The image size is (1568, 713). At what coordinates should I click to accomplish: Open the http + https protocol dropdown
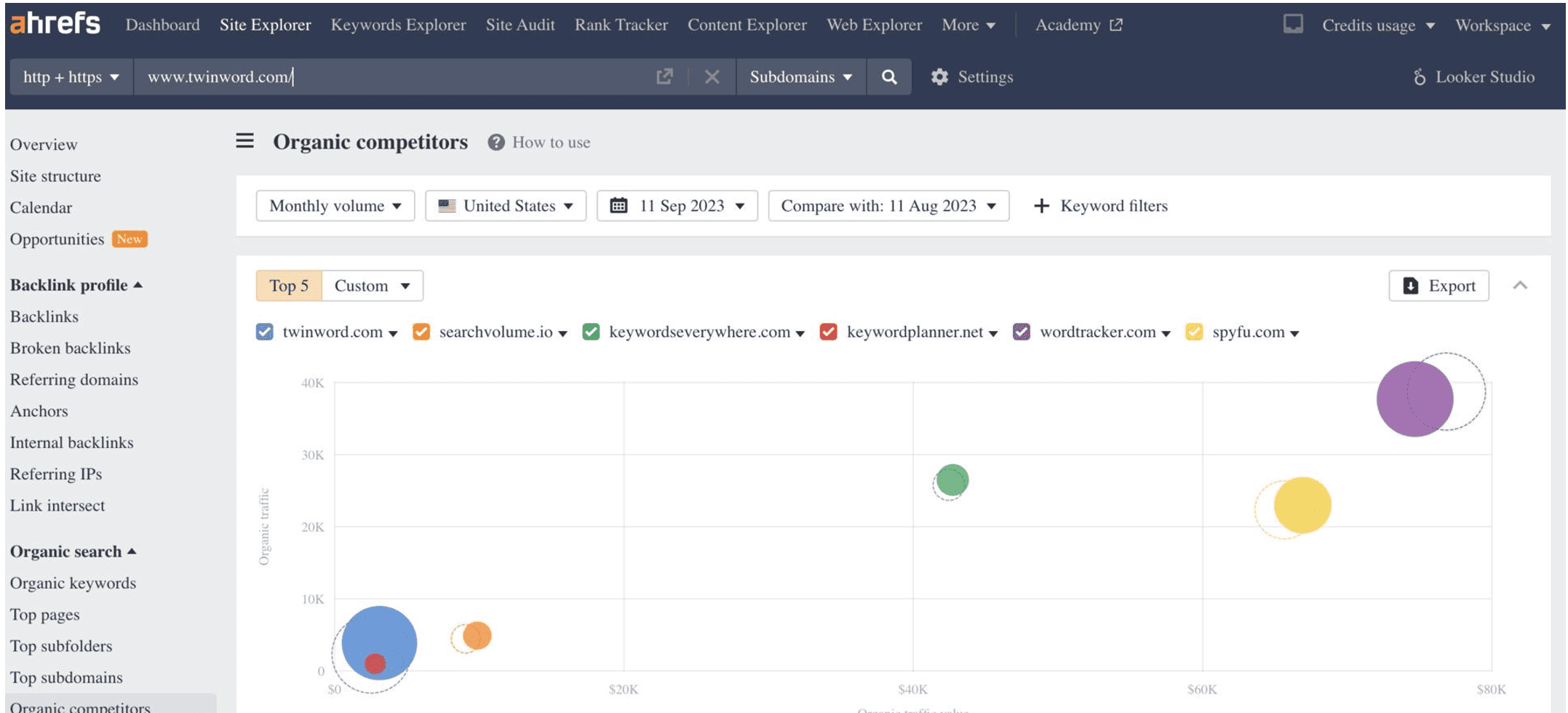click(71, 76)
